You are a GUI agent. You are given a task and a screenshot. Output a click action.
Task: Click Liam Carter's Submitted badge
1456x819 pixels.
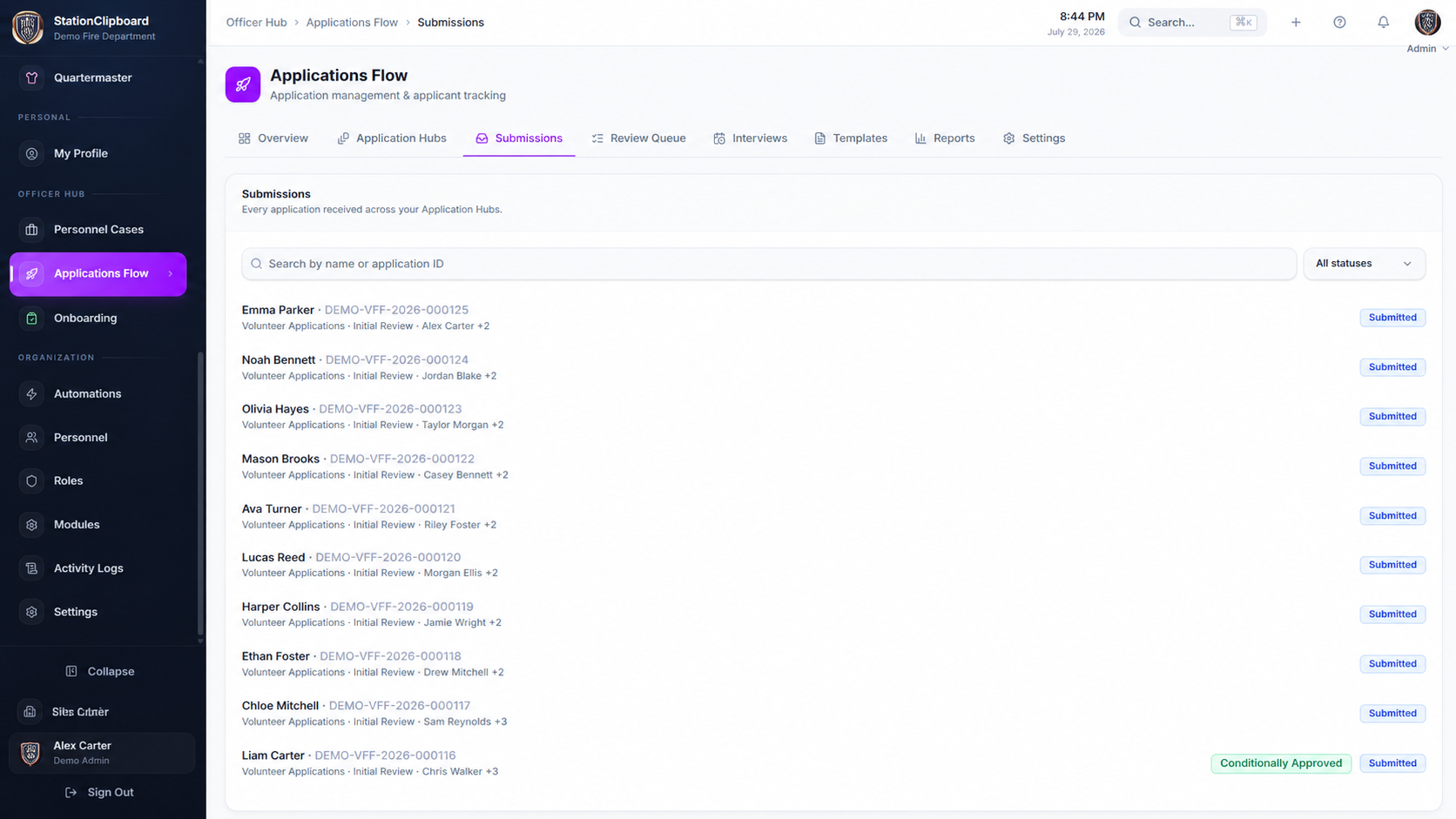pos(1392,763)
